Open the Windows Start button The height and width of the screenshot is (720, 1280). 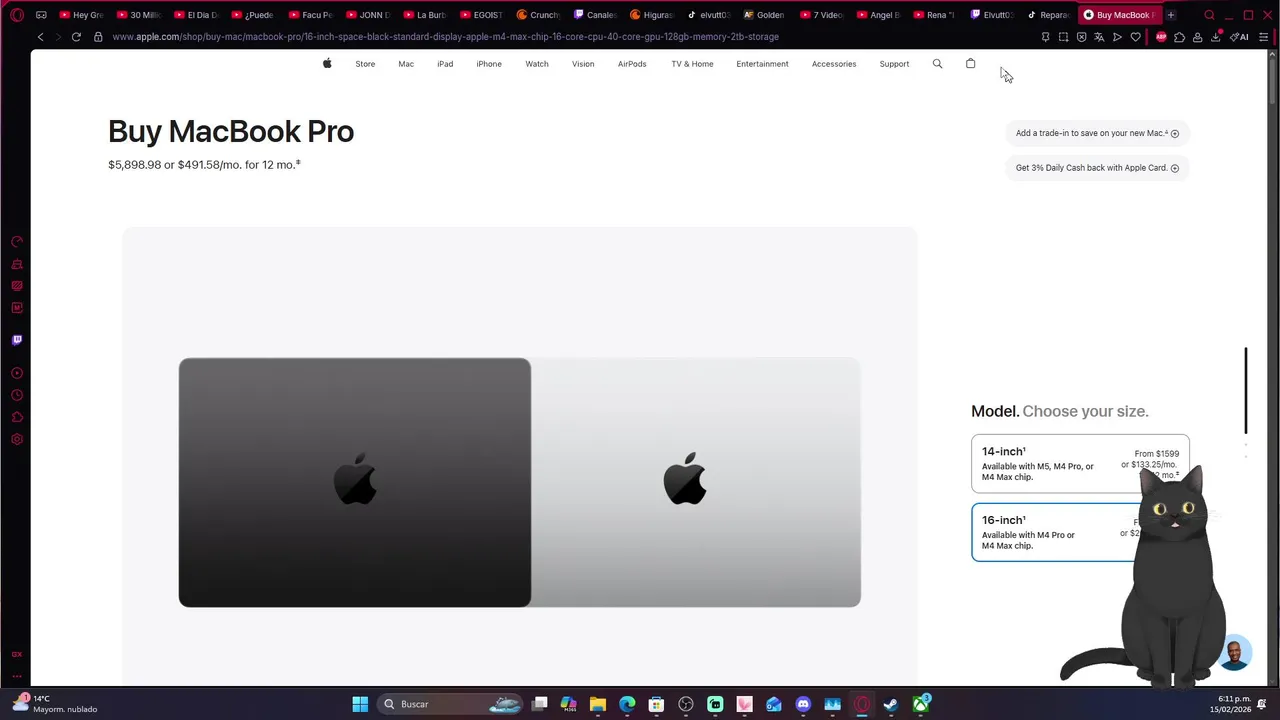[360, 704]
